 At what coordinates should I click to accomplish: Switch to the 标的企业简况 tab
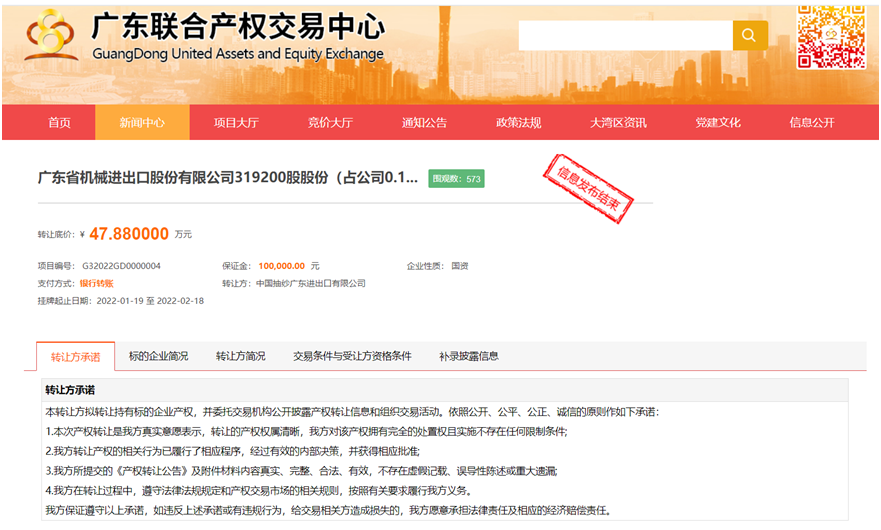[x=158, y=356]
